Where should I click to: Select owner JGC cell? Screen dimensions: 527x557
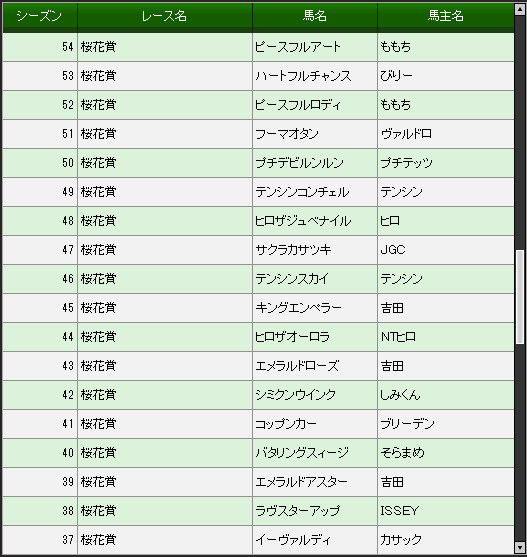click(x=446, y=250)
